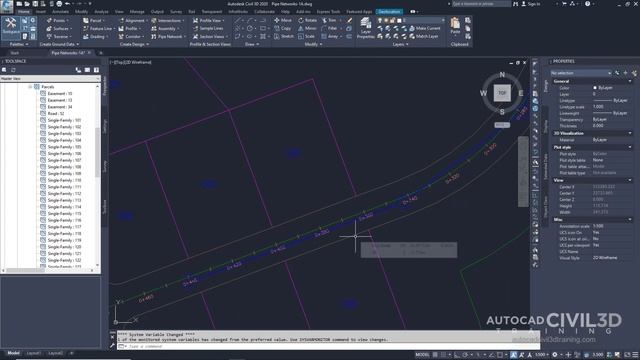Switch to the Home ribbon tab

24,12
